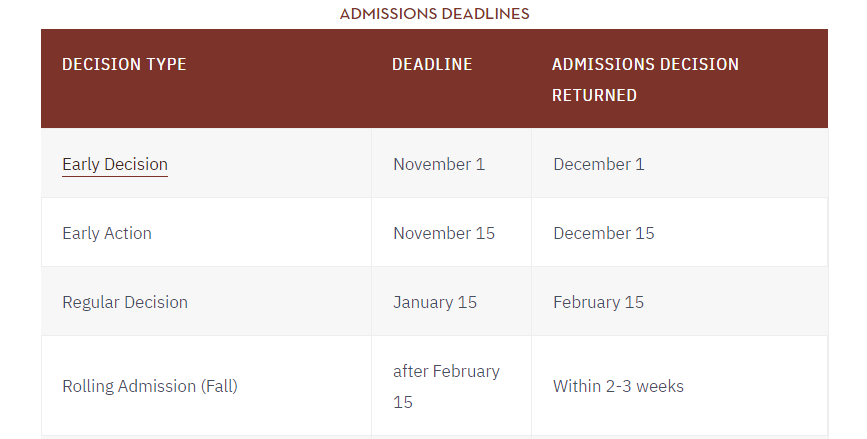
Task: Select the 'after February' deadline text
Action: click(446, 371)
